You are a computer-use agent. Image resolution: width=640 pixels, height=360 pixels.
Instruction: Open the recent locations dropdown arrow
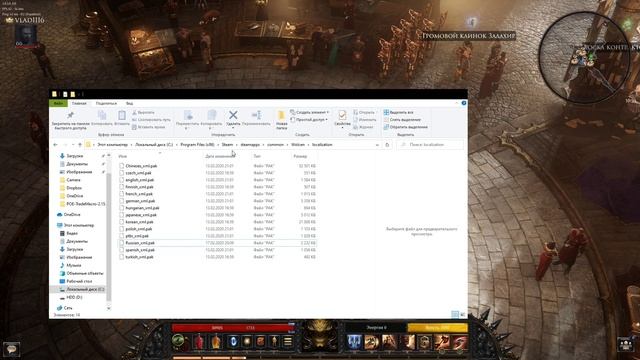coord(73,145)
